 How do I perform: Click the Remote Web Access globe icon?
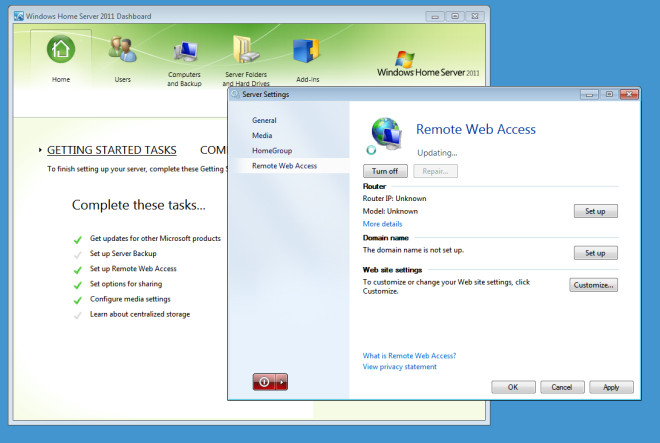pyautogui.click(x=386, y=133)
